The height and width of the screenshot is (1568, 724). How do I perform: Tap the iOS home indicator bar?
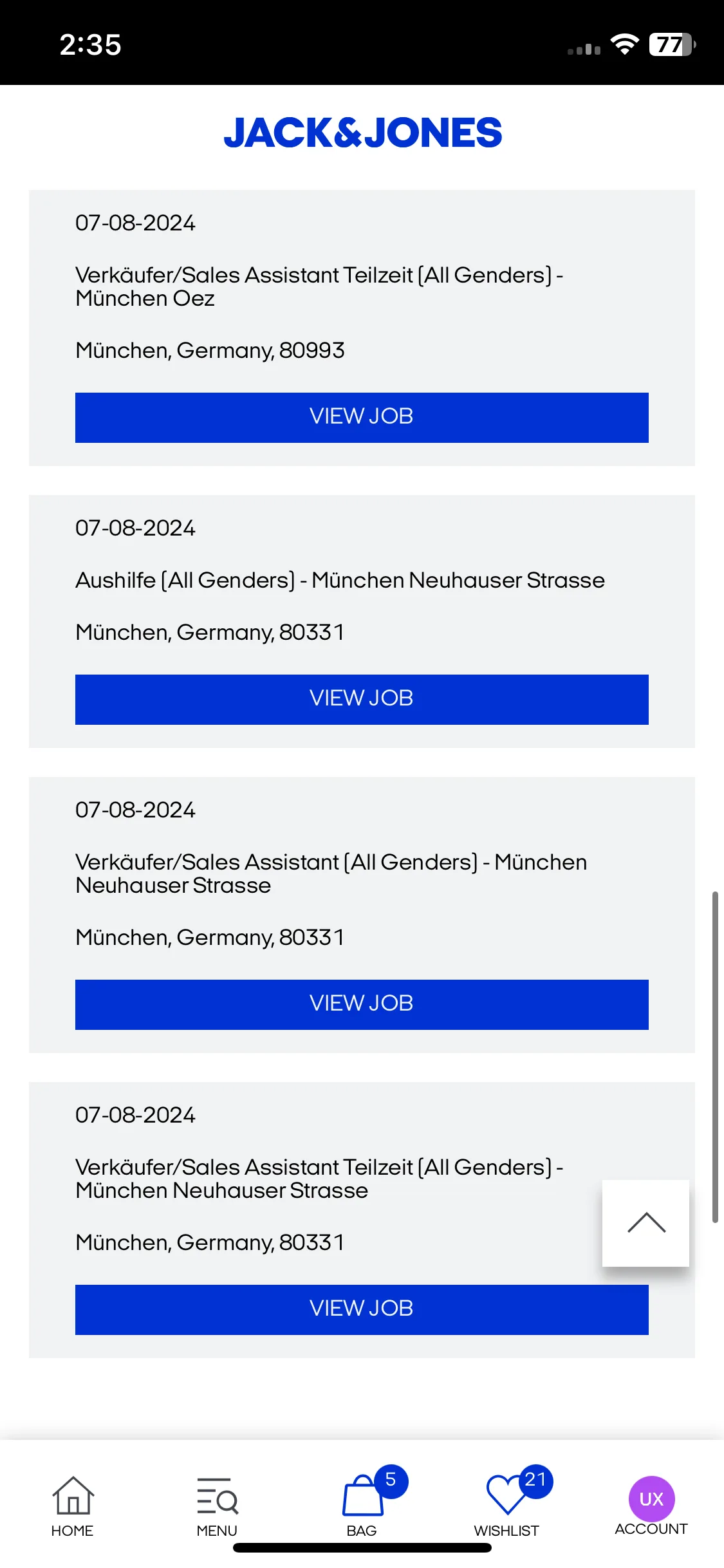(x=362, y=1548)
